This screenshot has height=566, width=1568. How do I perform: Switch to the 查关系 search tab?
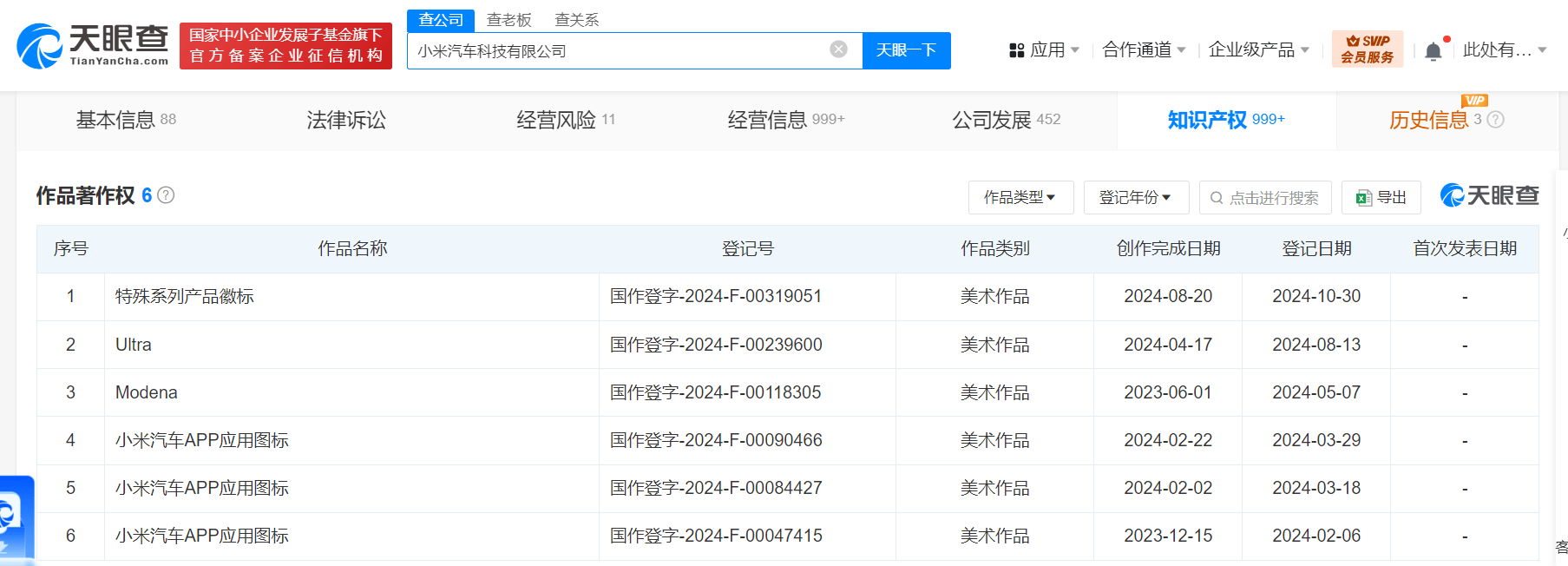(577, 20)
